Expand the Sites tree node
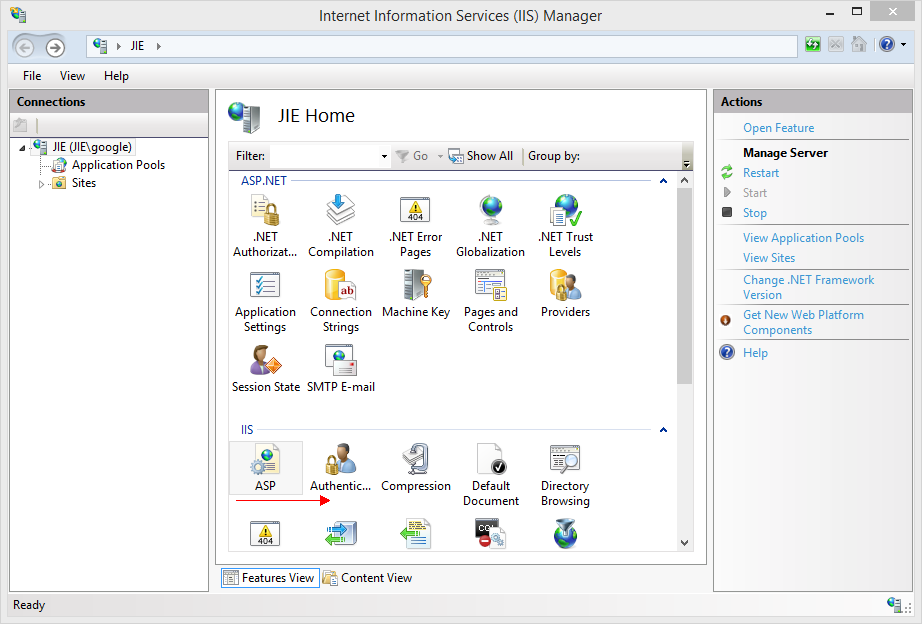This screenshot has height=624, width=922. click(41, 184)
